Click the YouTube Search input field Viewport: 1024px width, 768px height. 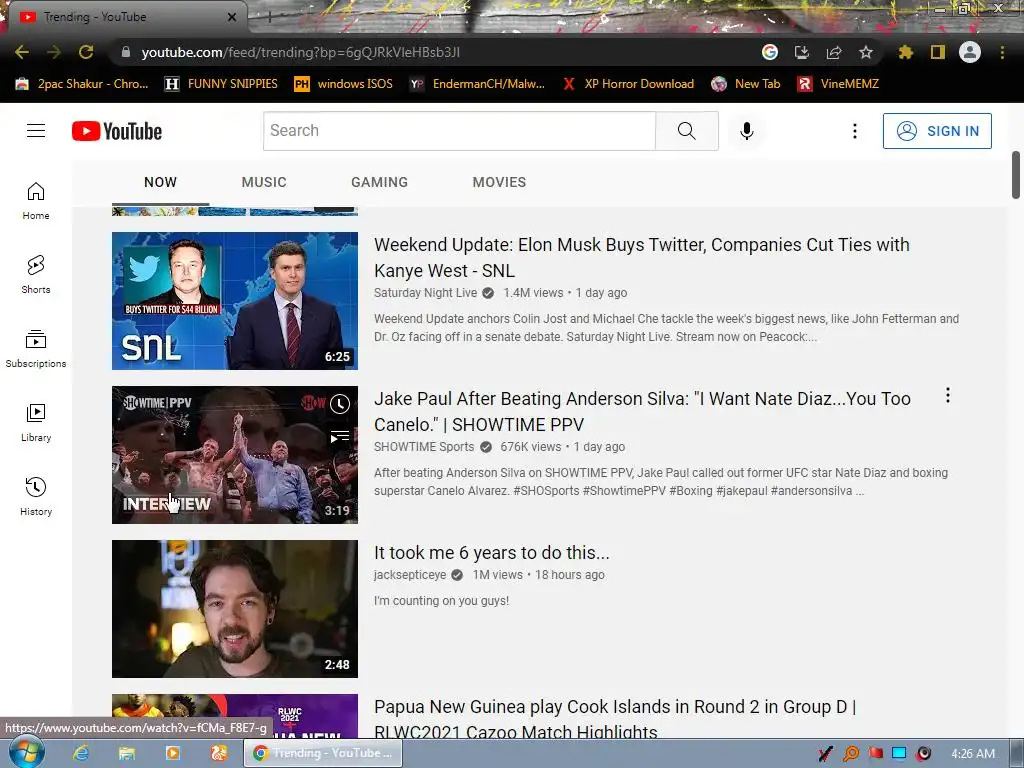point(459,131)
